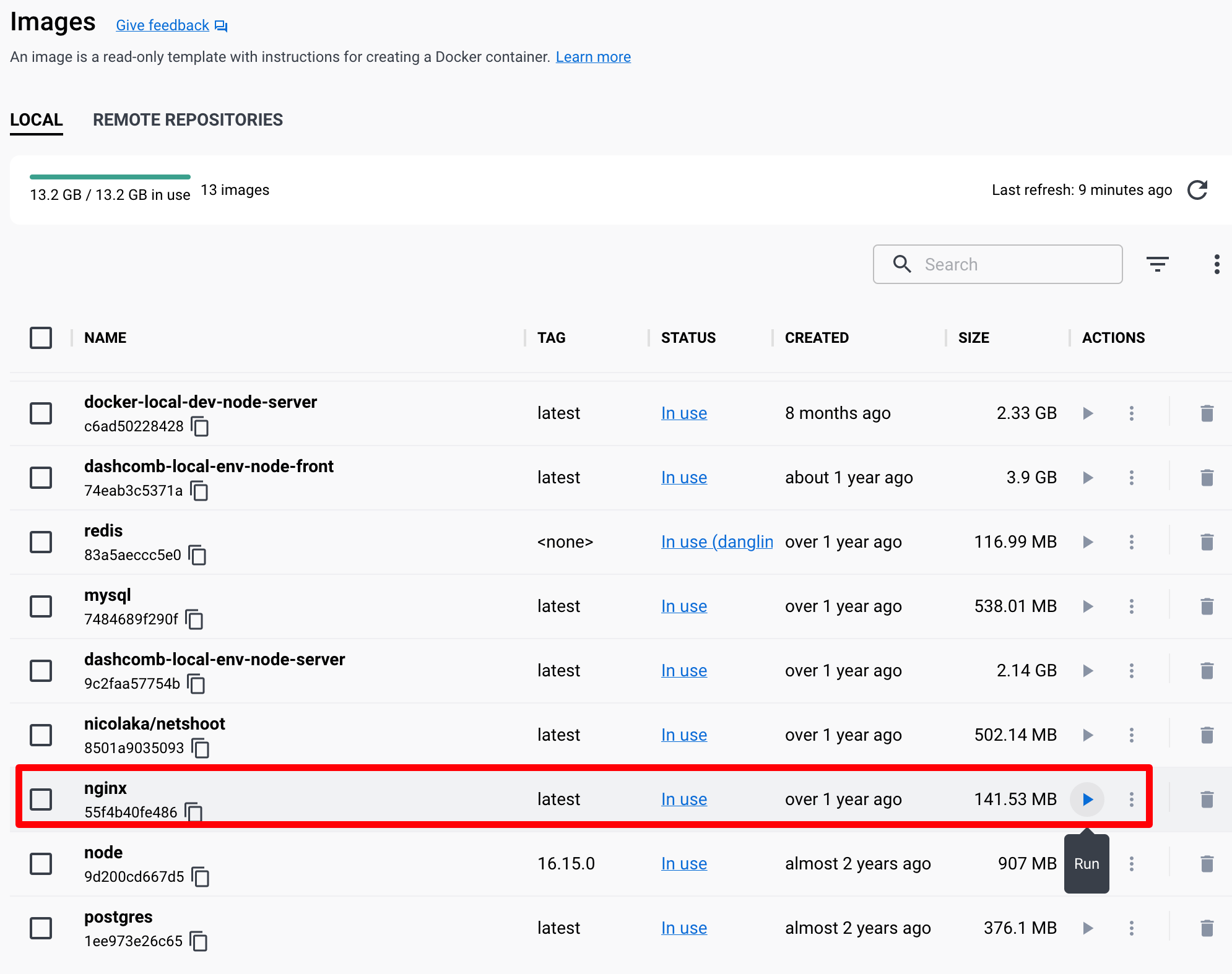Open the In use (dangling) link for redis
1232x974 pixels.
click(x=717, y=542)
